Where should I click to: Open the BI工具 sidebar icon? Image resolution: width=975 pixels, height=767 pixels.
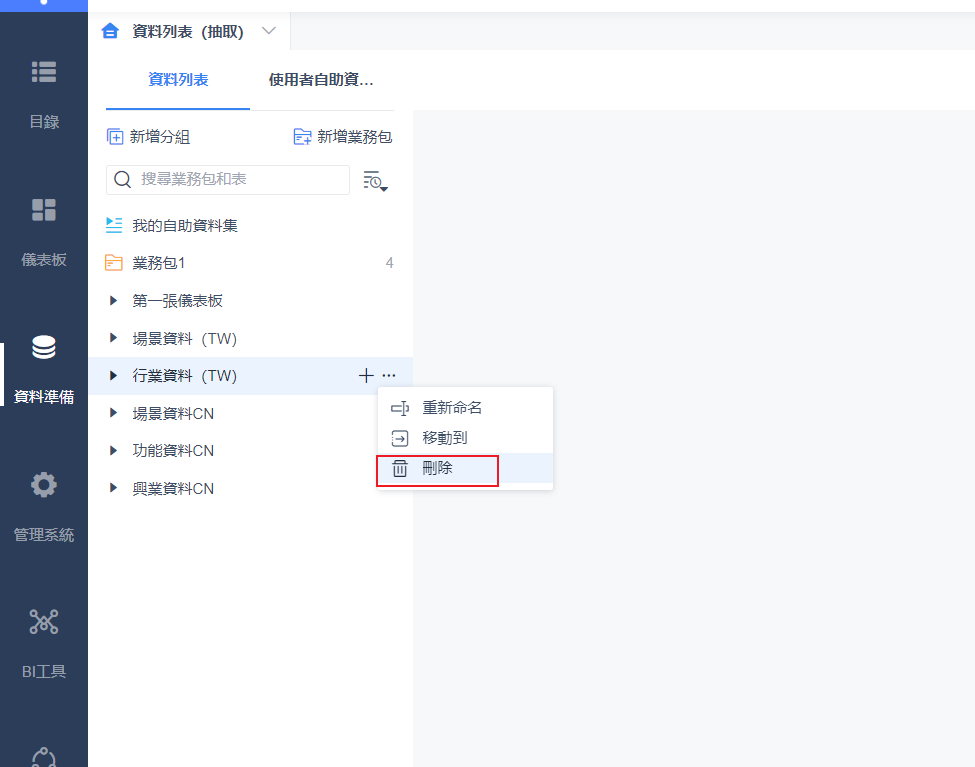click(44, 622)
